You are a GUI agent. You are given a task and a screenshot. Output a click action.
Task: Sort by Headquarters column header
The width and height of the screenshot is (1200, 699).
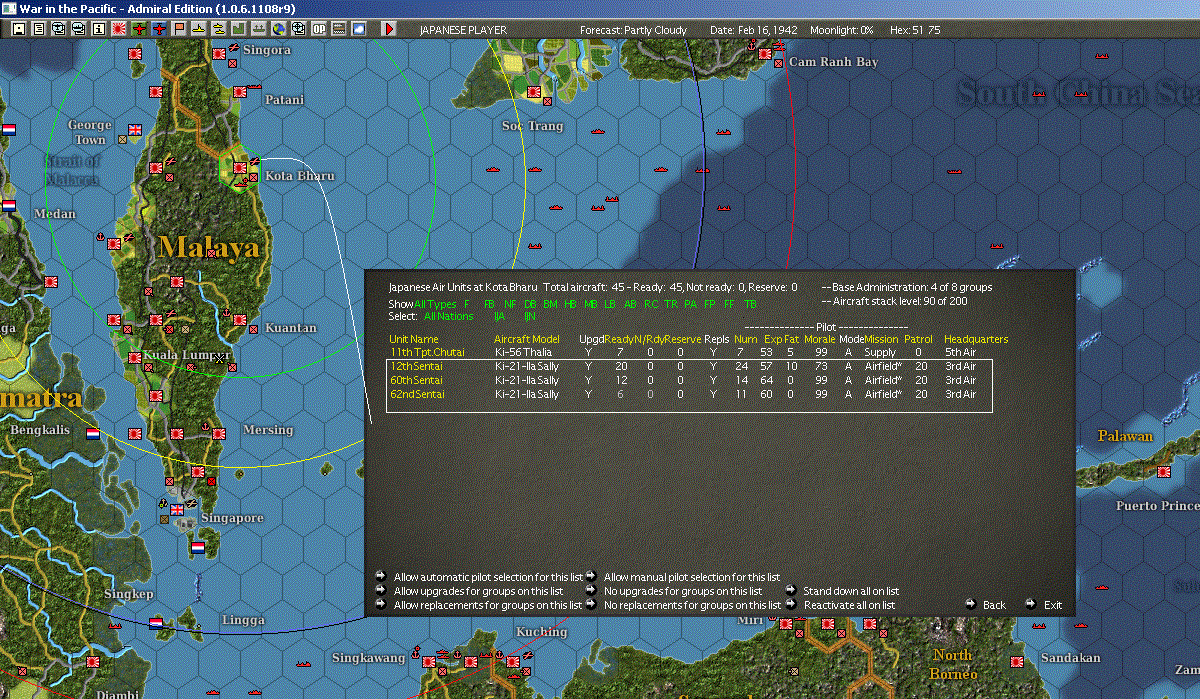[976, 340]
